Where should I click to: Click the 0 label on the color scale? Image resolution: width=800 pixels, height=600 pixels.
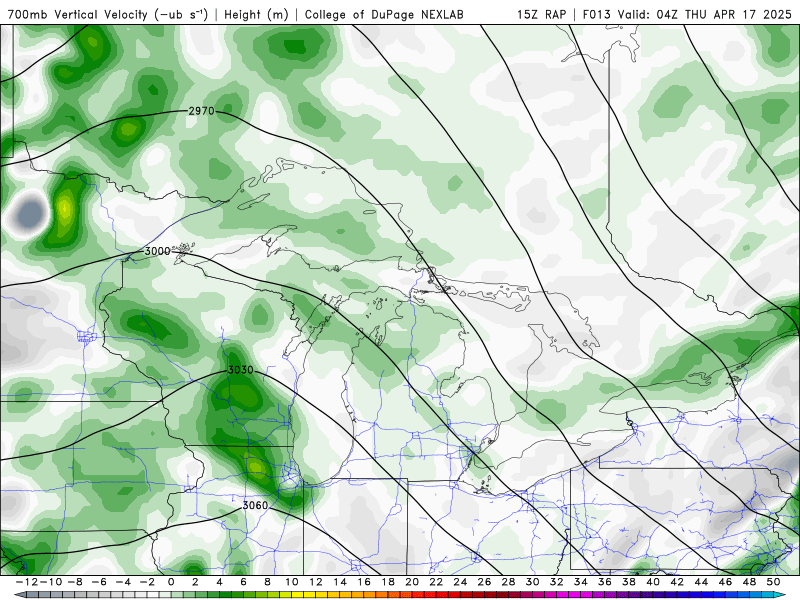[x=171, y=582]
